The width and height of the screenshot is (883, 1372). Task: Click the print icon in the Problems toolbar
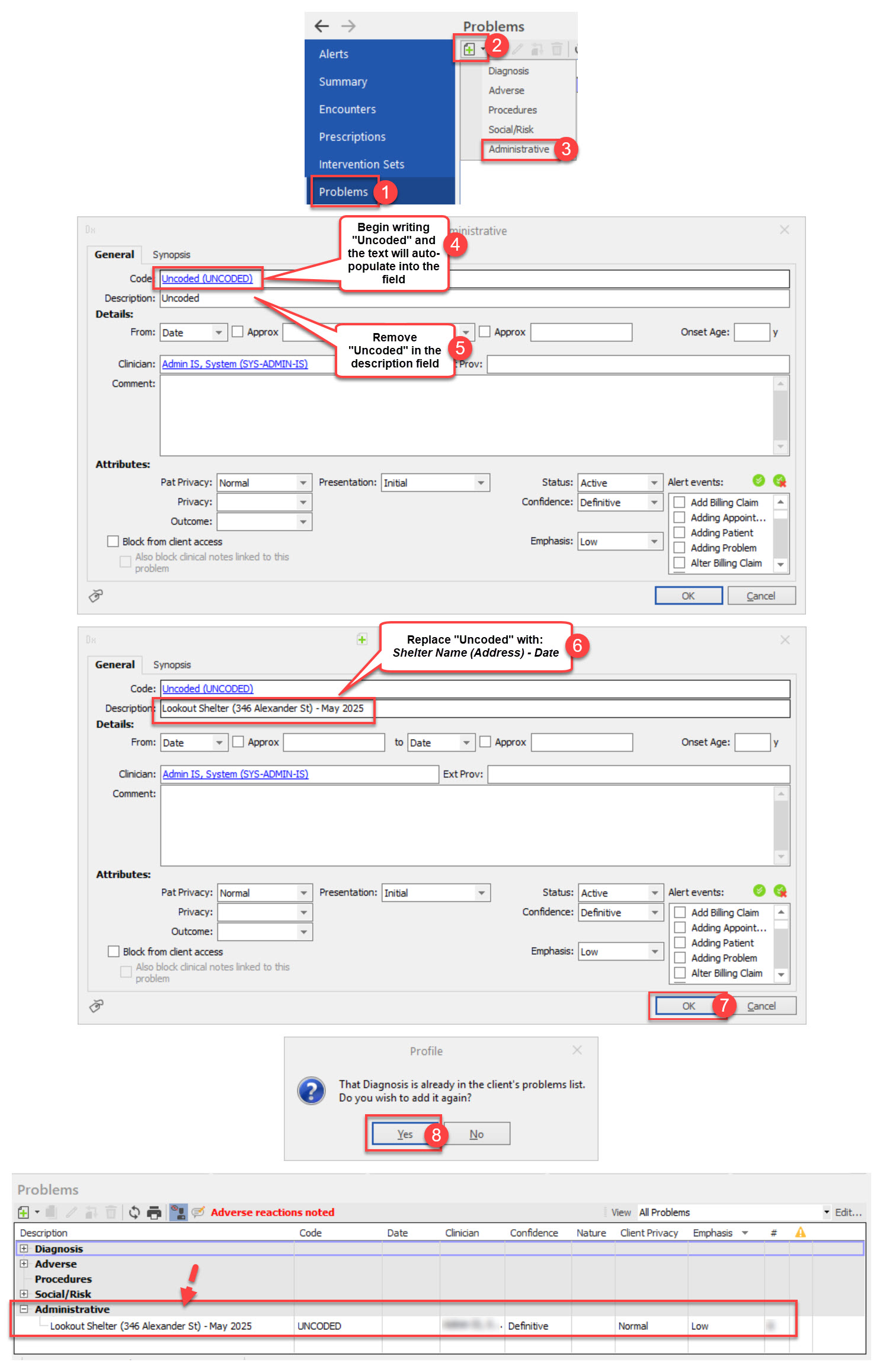pyautogui.click(x=154, y=1213)
